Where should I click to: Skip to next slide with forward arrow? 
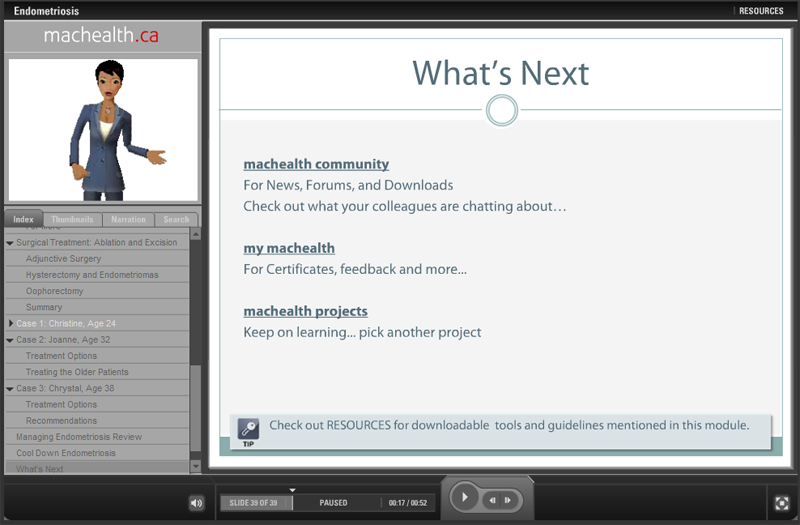pyautogui.click(x=508, y=500)
